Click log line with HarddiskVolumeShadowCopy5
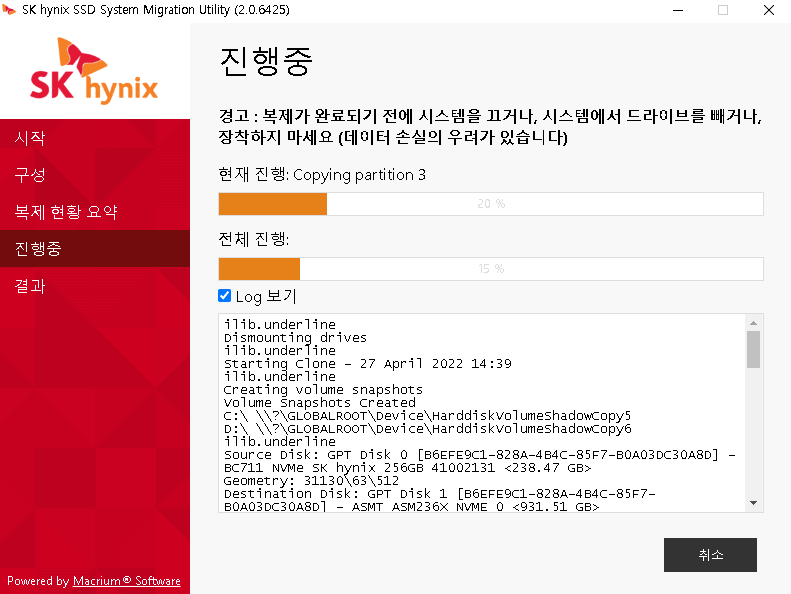Screen dimensions: 791x594 click(427, 416)
